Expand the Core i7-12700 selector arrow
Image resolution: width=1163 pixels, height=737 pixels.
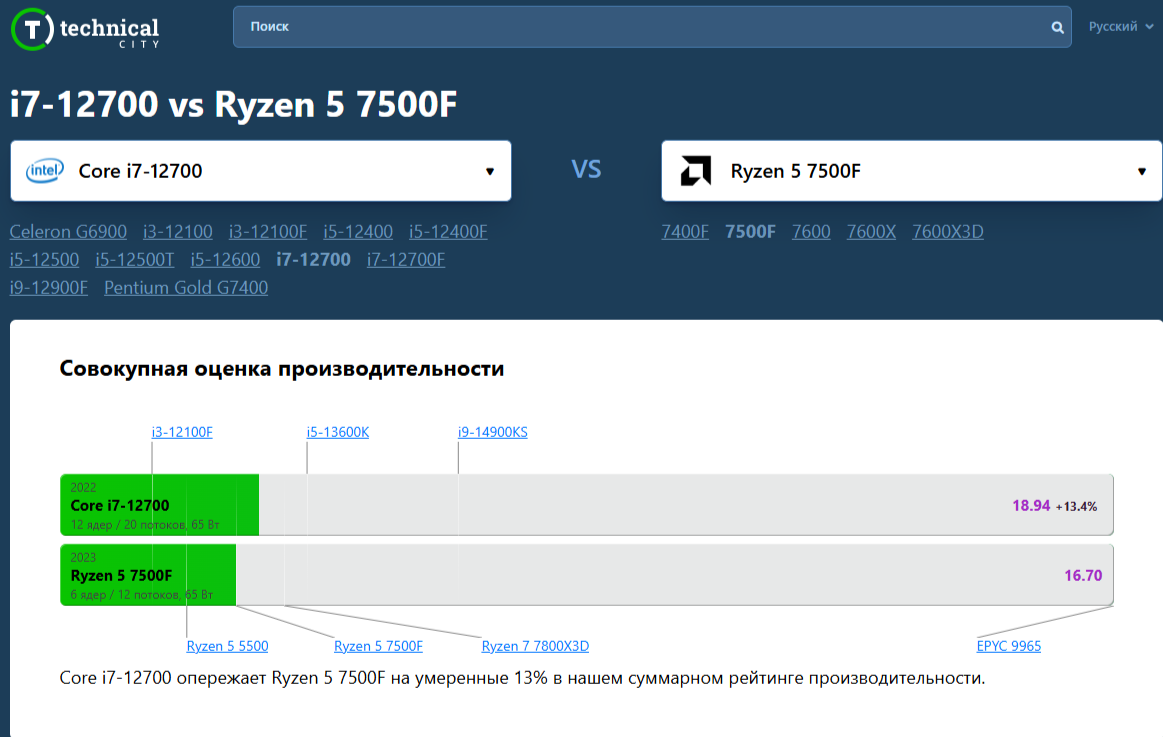(490, 171)
